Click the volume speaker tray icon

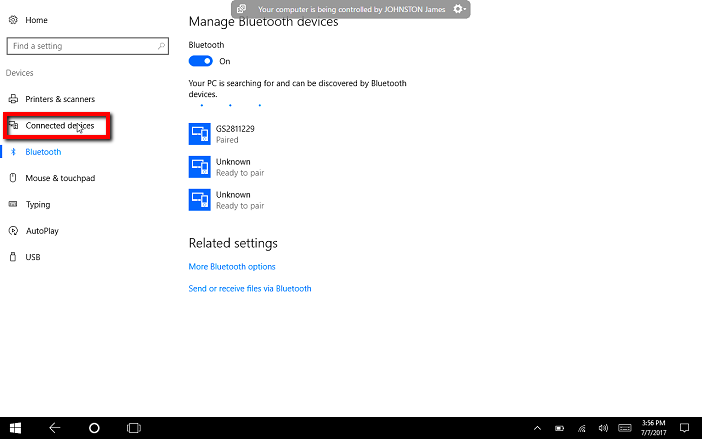click(x=603, y=427)
